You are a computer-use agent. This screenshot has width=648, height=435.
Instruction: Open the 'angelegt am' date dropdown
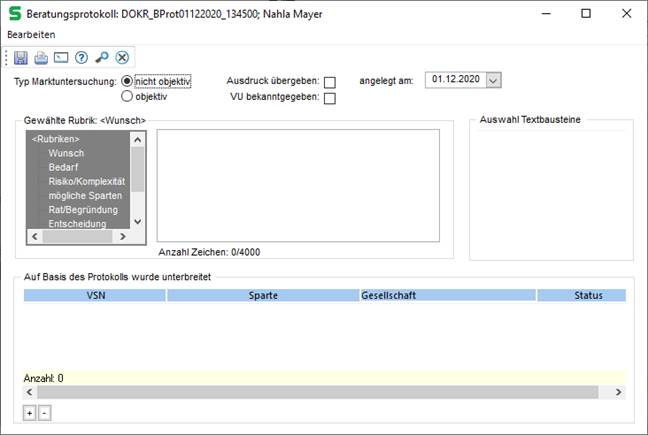tap(493, 80)
